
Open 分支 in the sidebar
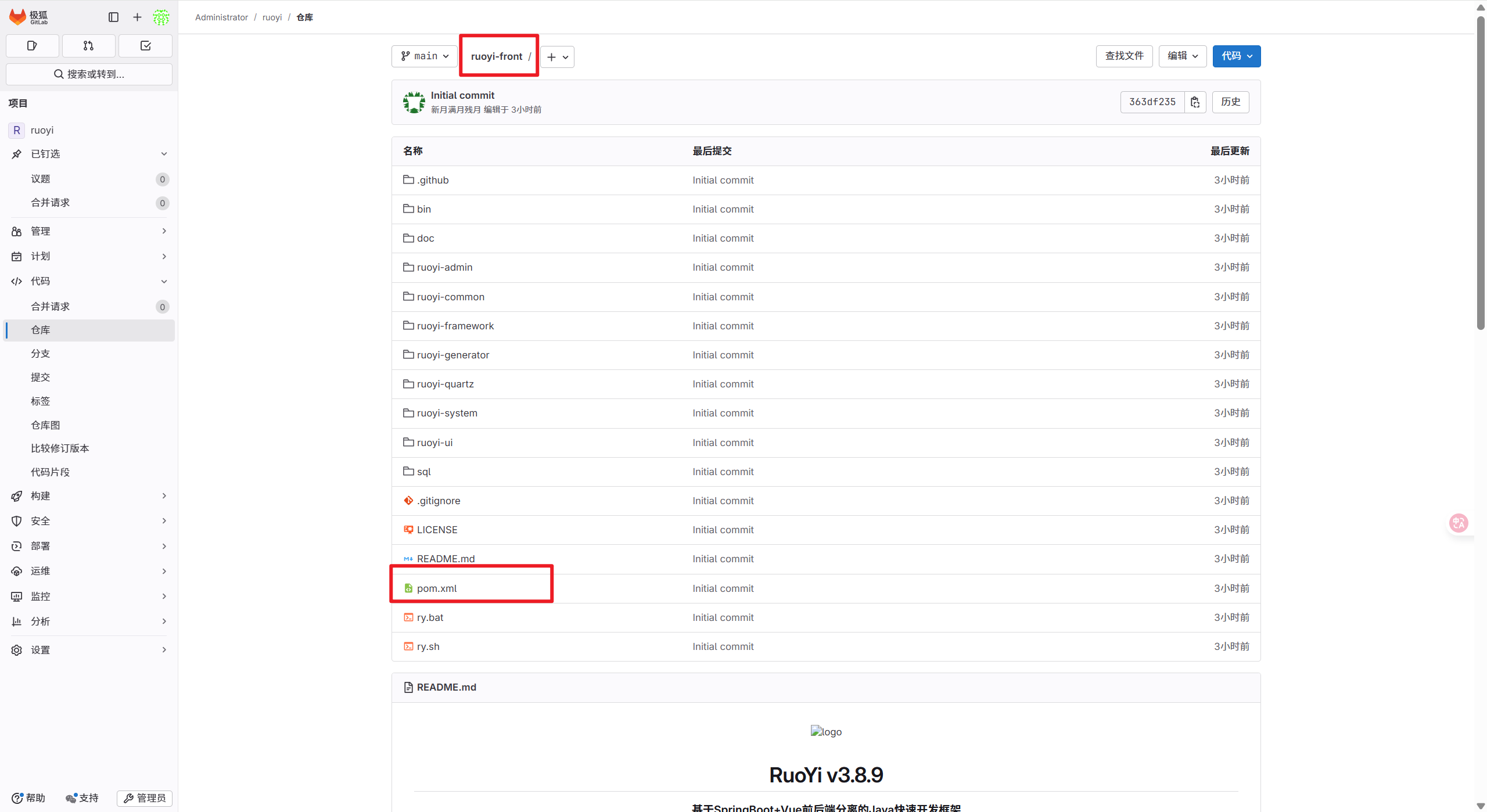tap(41, 353)
